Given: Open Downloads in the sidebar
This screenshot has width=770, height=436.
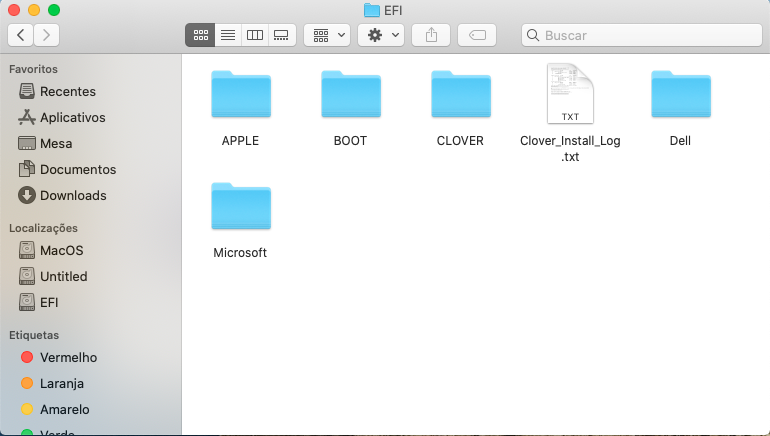Looking at the screenshot, I should [x=62, y=195].
